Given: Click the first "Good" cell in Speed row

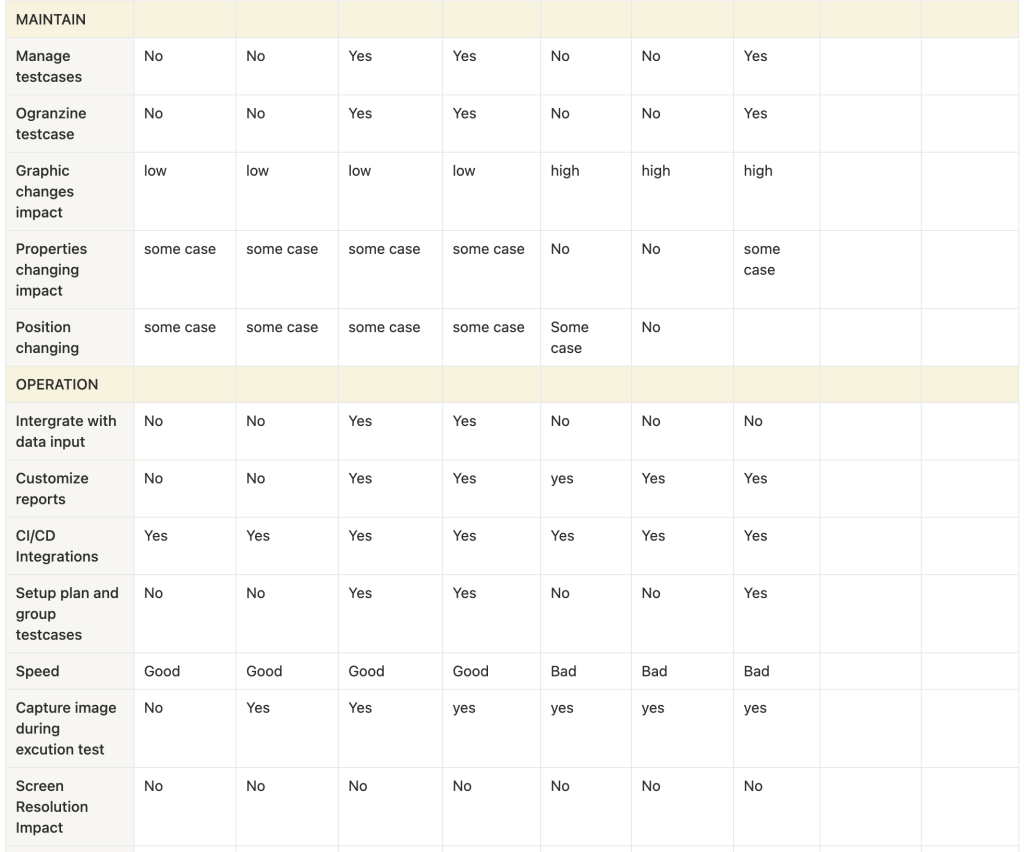Looking at the screenshot, I should click(x=162, y=671).
